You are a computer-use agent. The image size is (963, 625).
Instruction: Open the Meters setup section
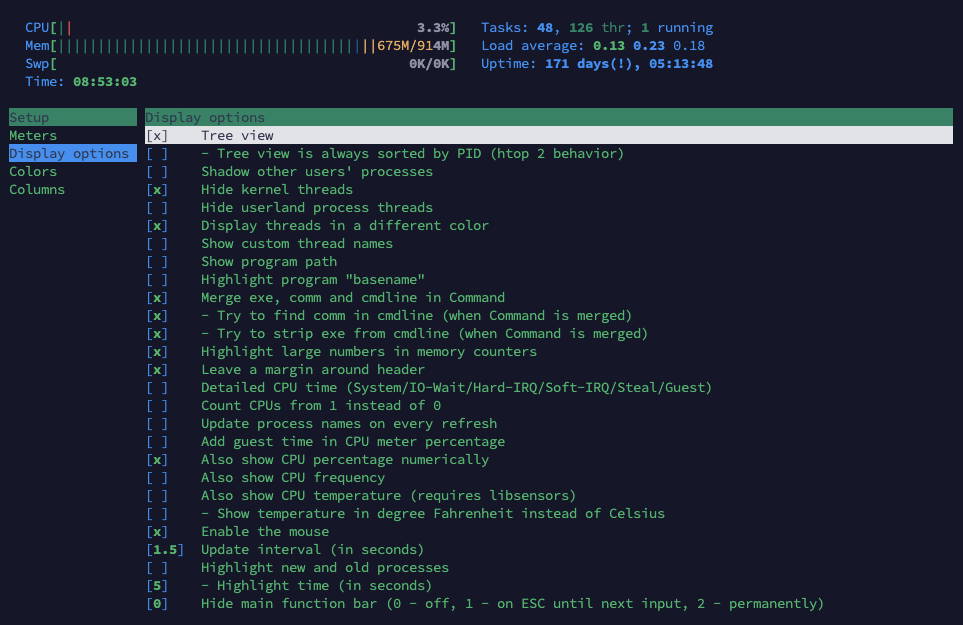click(33, 136)
